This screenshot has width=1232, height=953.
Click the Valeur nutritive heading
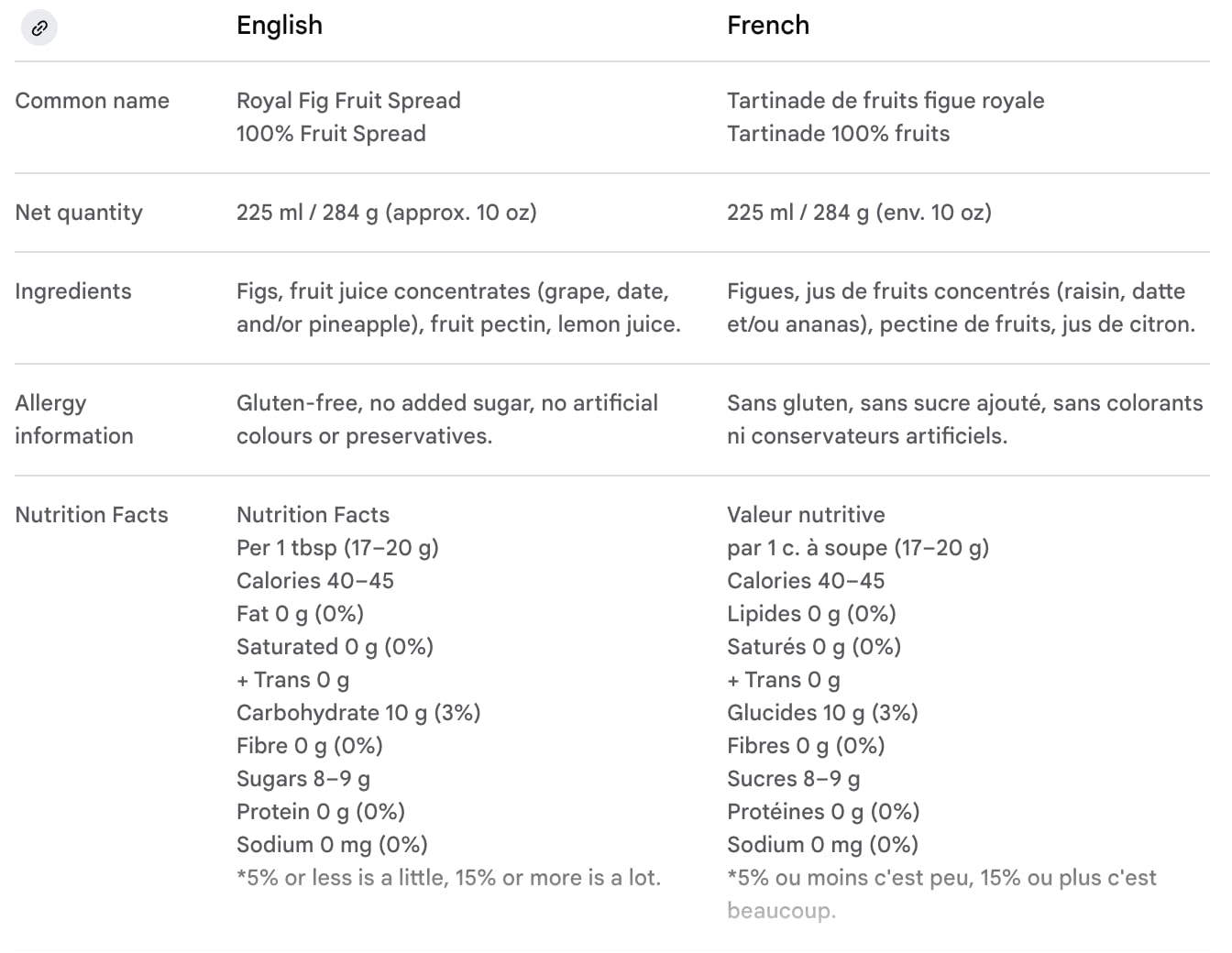click(806, 515)
